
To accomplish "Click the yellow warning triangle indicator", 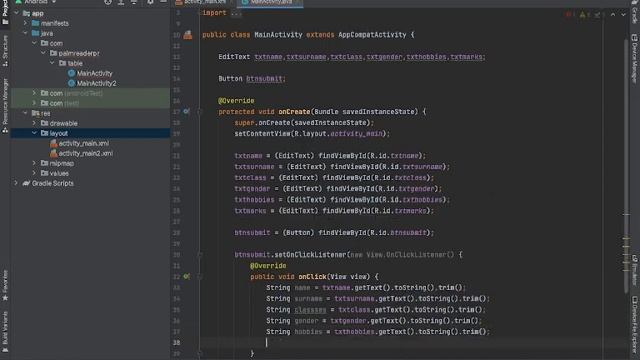I will [583, 15].
